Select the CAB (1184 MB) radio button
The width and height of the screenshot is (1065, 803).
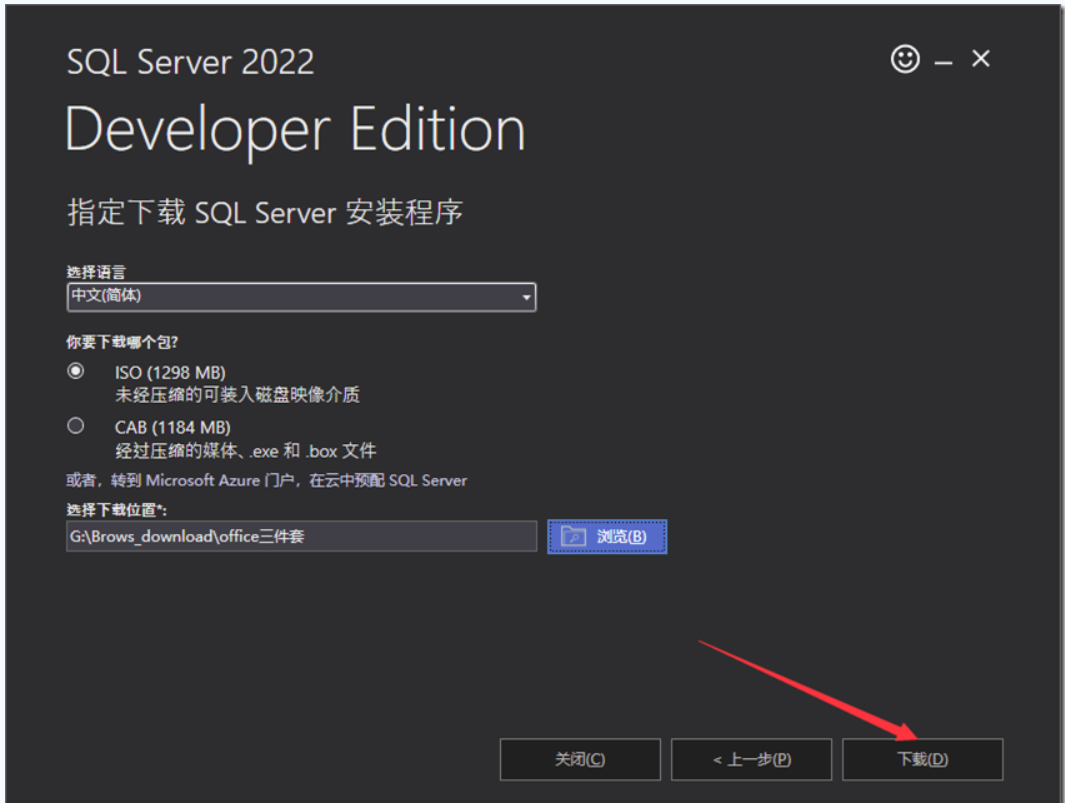pyautogui.click(x=75, y=426)
